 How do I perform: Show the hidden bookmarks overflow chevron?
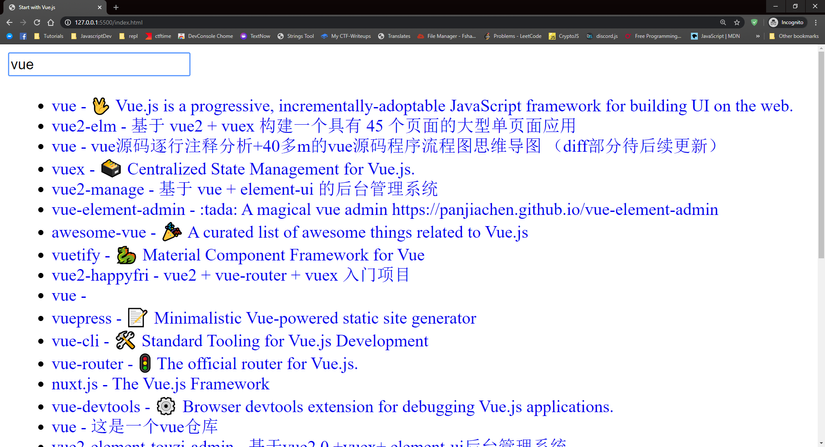[x=758, y=36]
